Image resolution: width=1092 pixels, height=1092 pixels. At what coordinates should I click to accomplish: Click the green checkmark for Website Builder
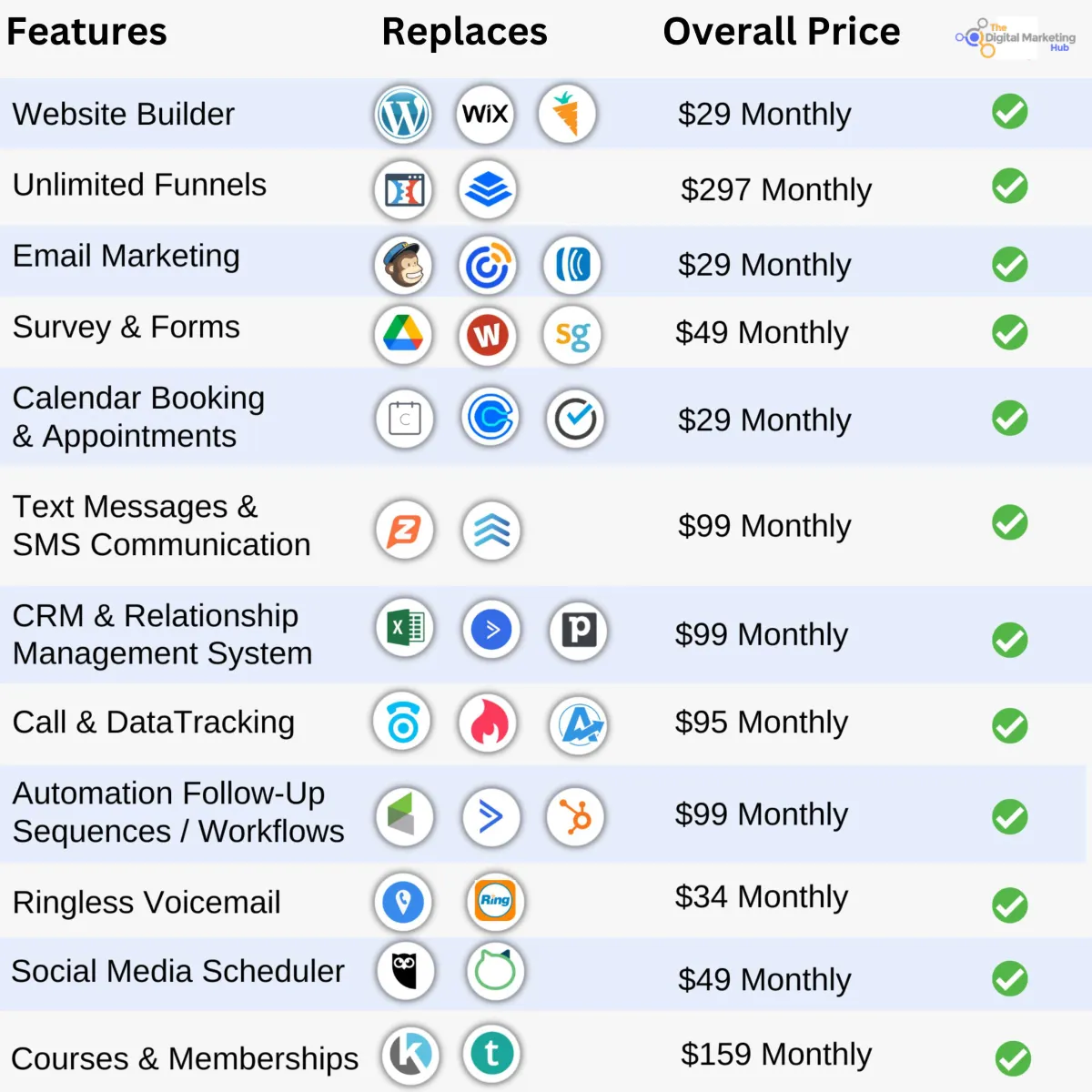click(1010, 112)
